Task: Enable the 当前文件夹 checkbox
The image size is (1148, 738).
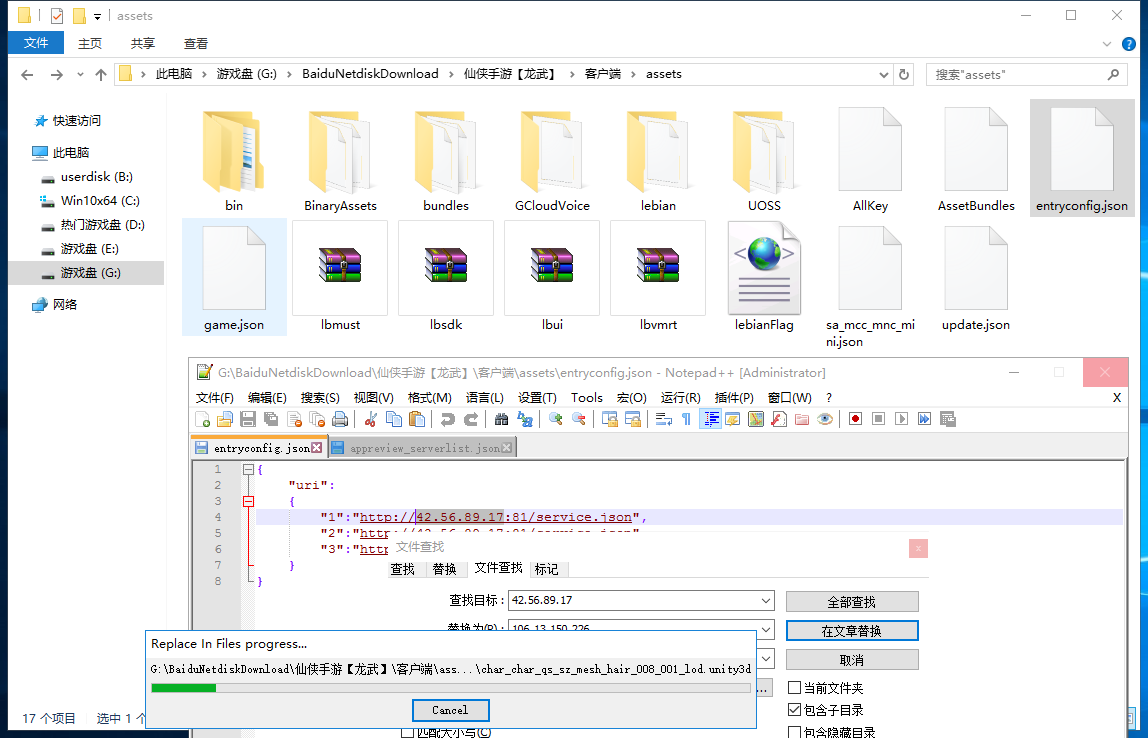Action: tap(795, 688)
